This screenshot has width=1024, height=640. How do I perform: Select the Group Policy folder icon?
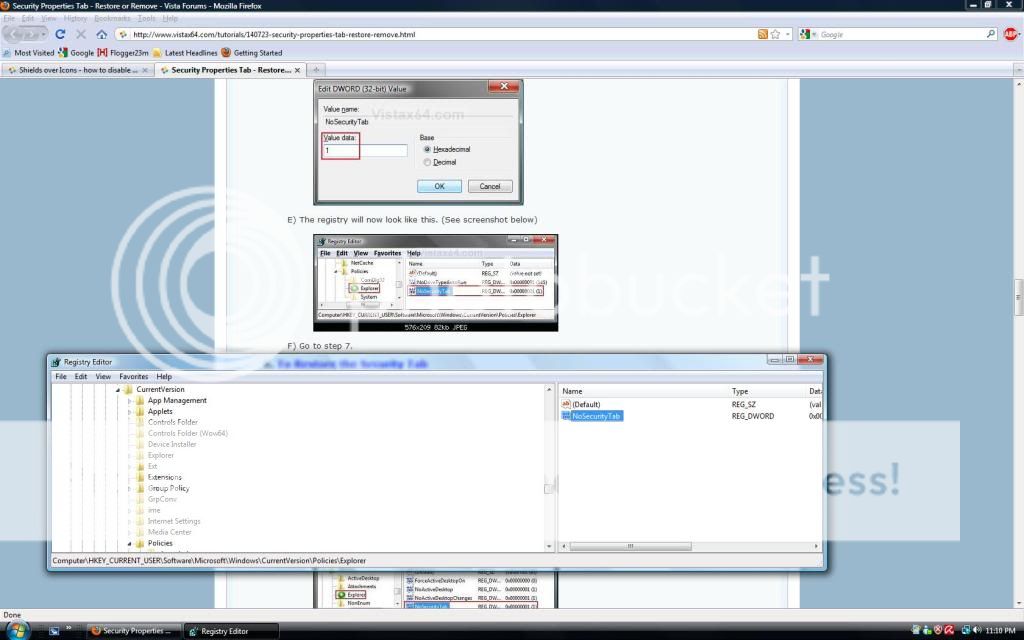(x=140, y=488)
